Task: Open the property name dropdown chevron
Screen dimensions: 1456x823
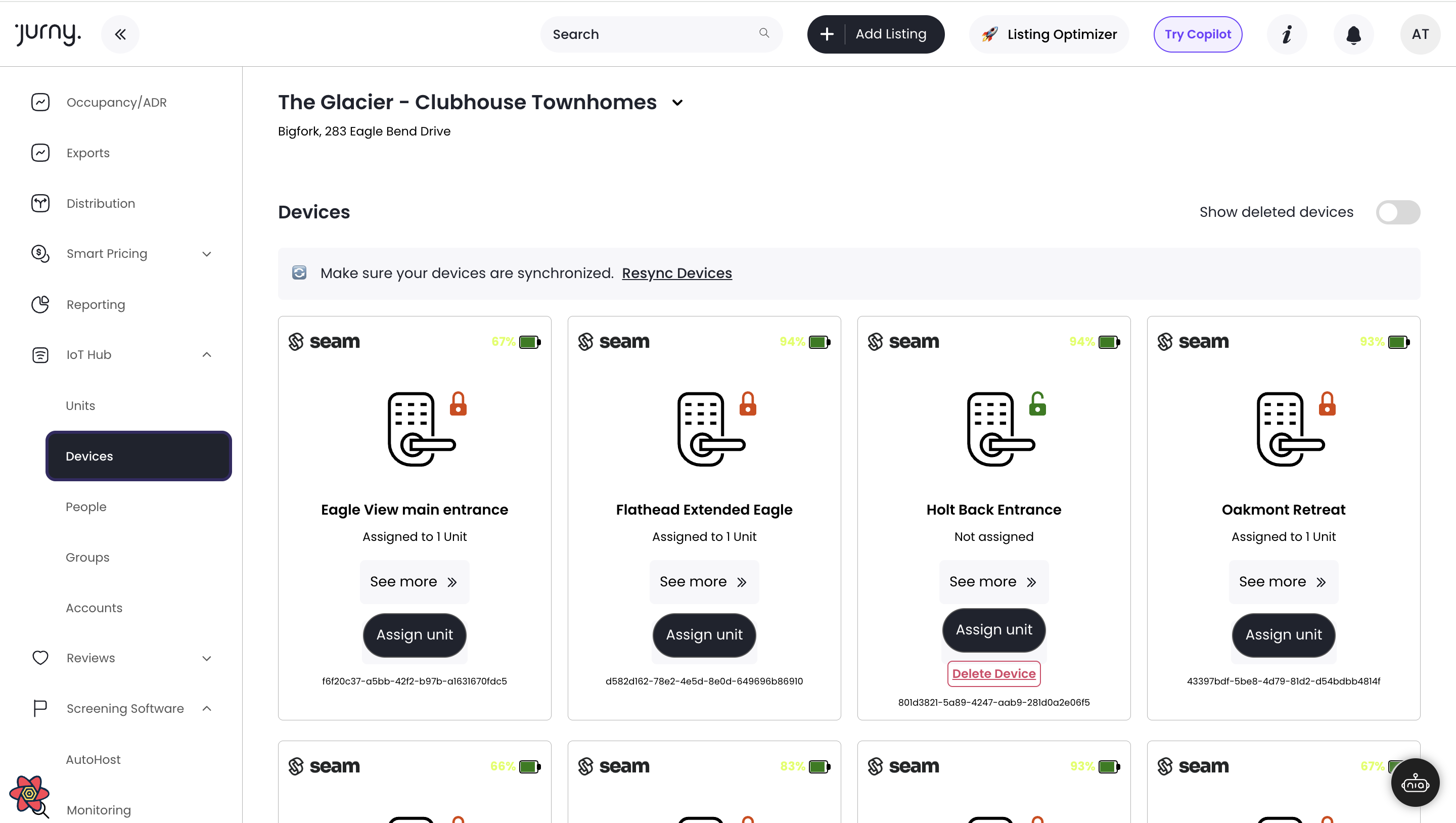Action: 677,103
